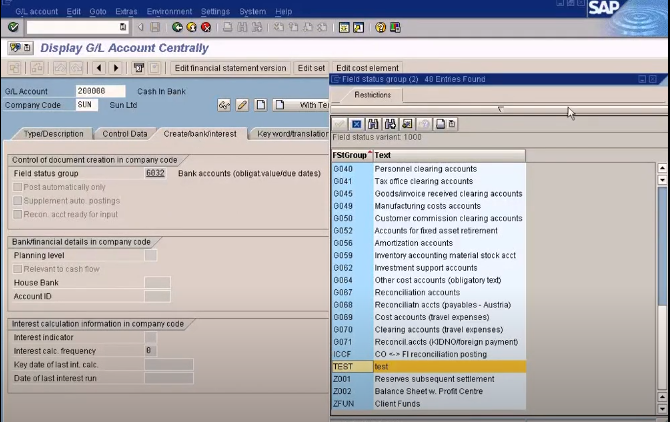This screenshot has height=422, width=670.
Task: Select row ICCF CO <-> FI reconciliation posting
Action: 429,354
